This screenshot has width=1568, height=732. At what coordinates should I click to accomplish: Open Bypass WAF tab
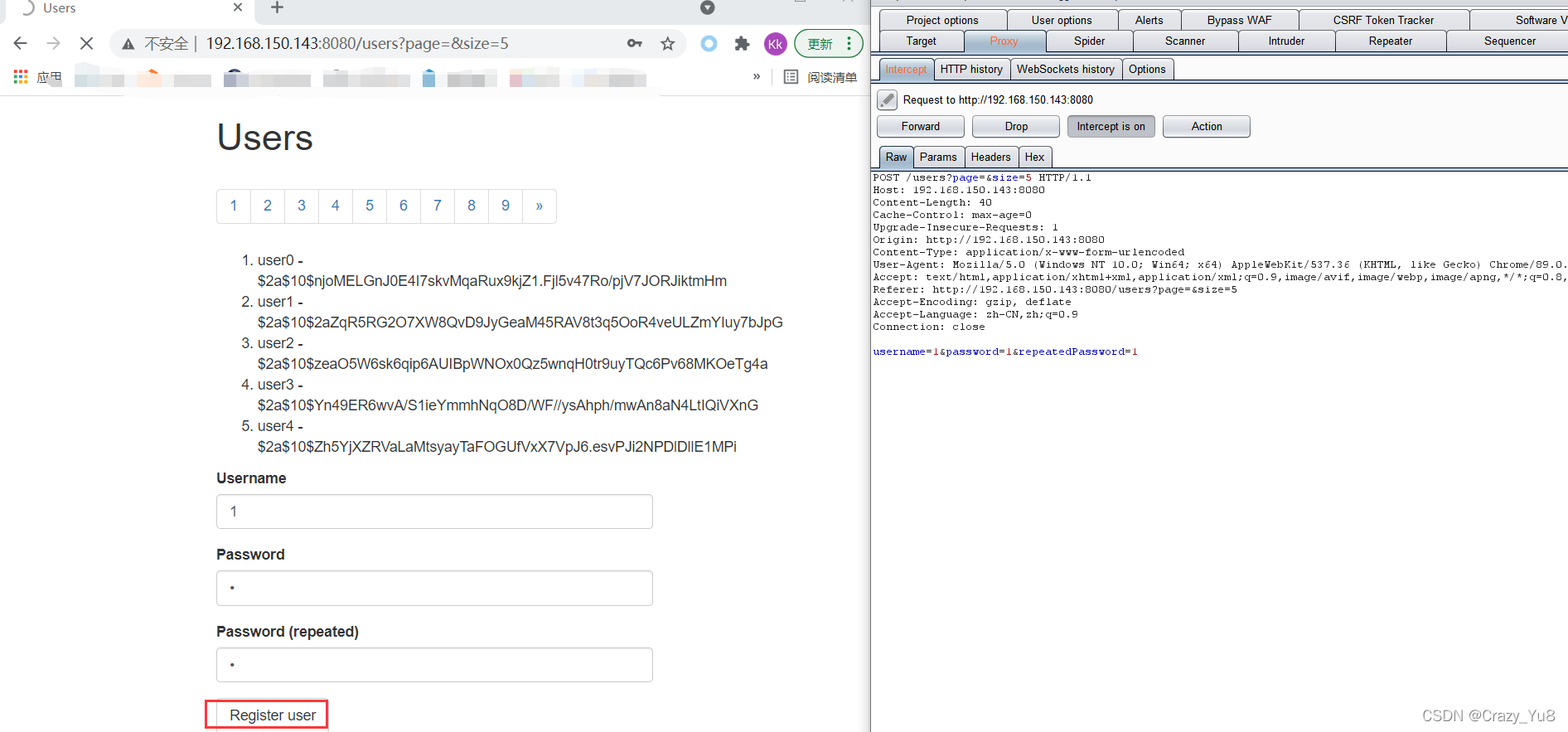pyautogui.click(x=1240, y=20)
